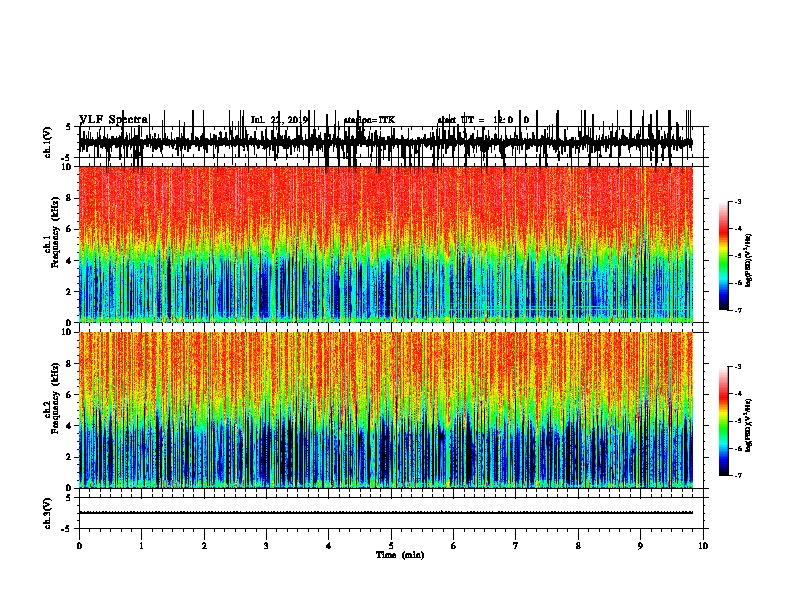The width and height of the screenshot is (792, 612).
Task: Click the 8 kHz tick on ch.1 axis
Action: coord(69,198)
